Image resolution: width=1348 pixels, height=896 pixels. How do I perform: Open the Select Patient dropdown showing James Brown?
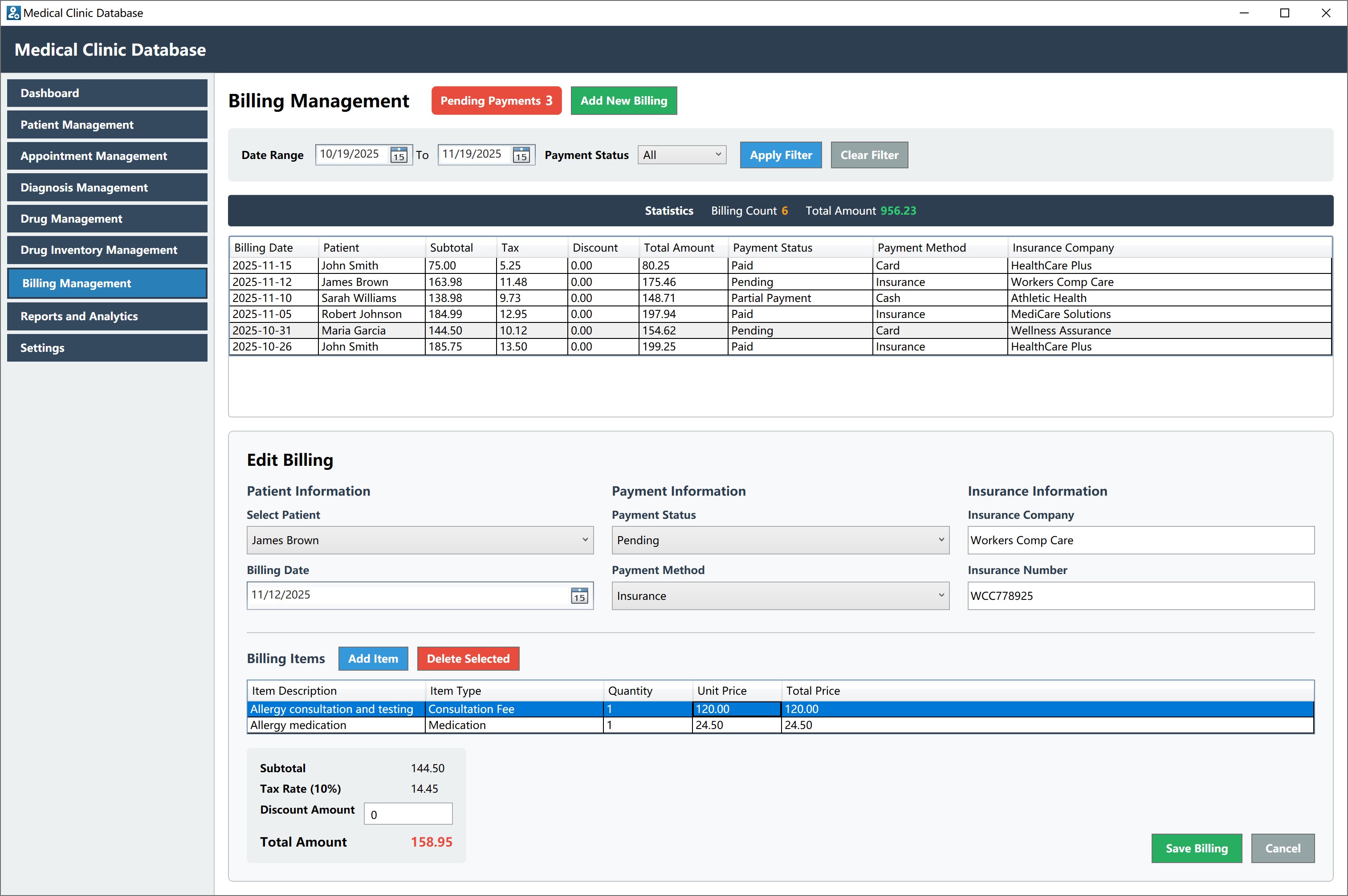pos(419,540)
